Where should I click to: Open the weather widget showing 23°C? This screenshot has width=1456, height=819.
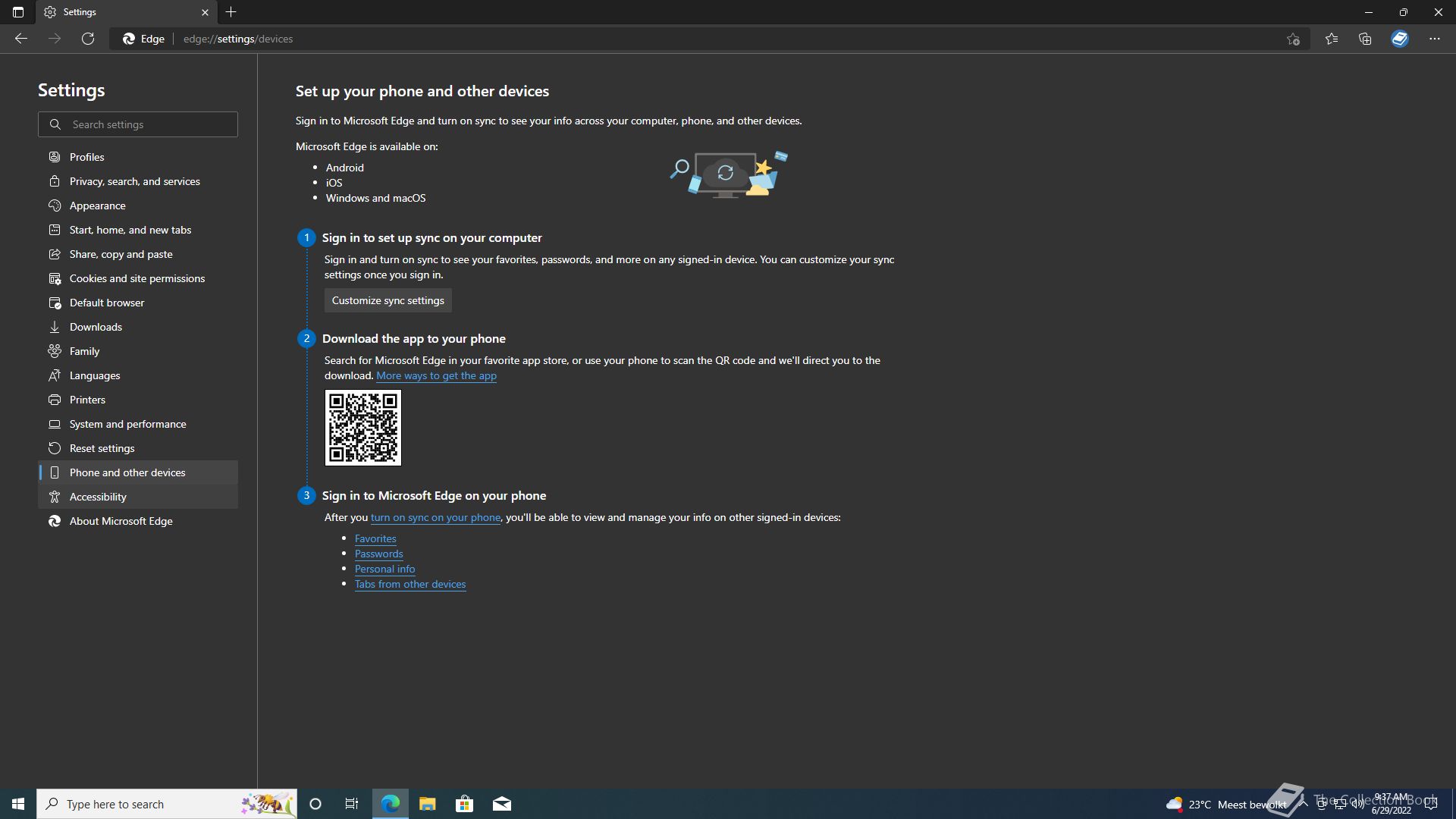tap(1226, 804)
